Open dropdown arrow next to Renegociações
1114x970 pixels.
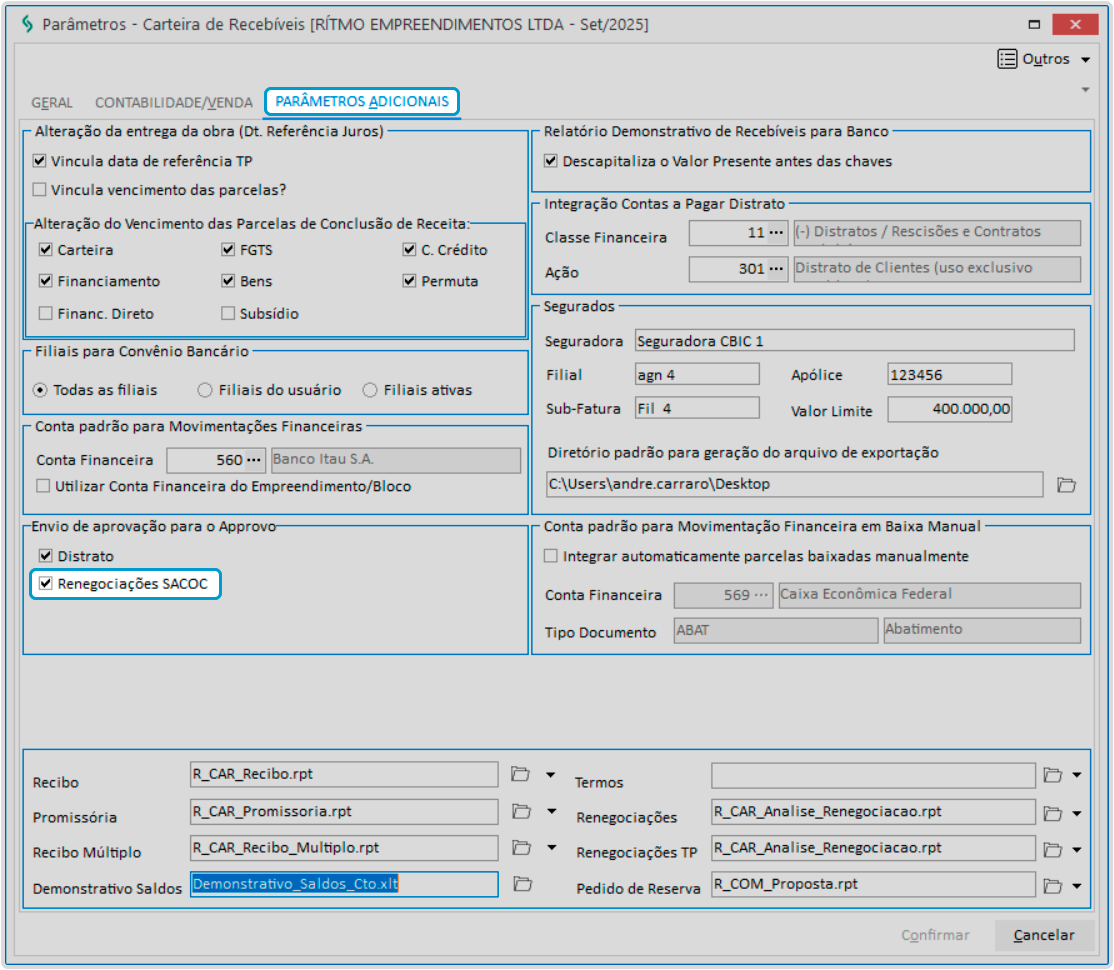coord(1077,813)
